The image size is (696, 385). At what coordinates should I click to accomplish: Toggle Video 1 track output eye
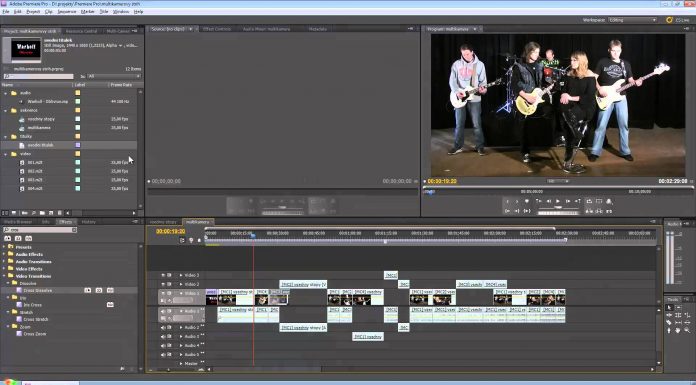pyautogui.click(x=163, y=293)
